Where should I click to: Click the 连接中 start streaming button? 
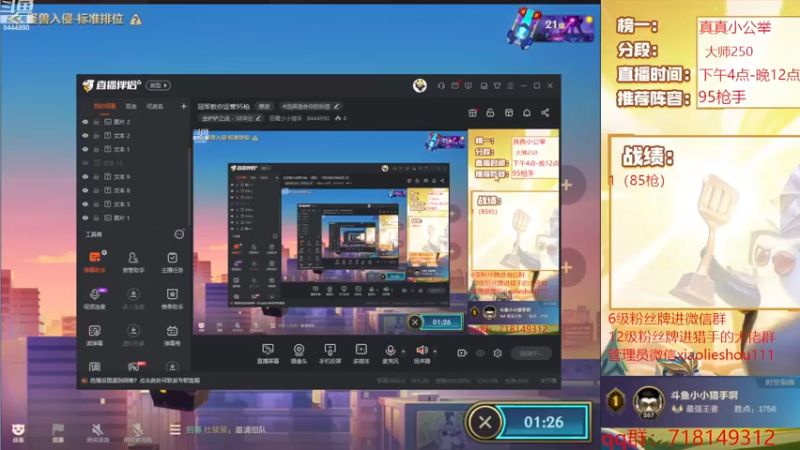(x=531, y=353)
